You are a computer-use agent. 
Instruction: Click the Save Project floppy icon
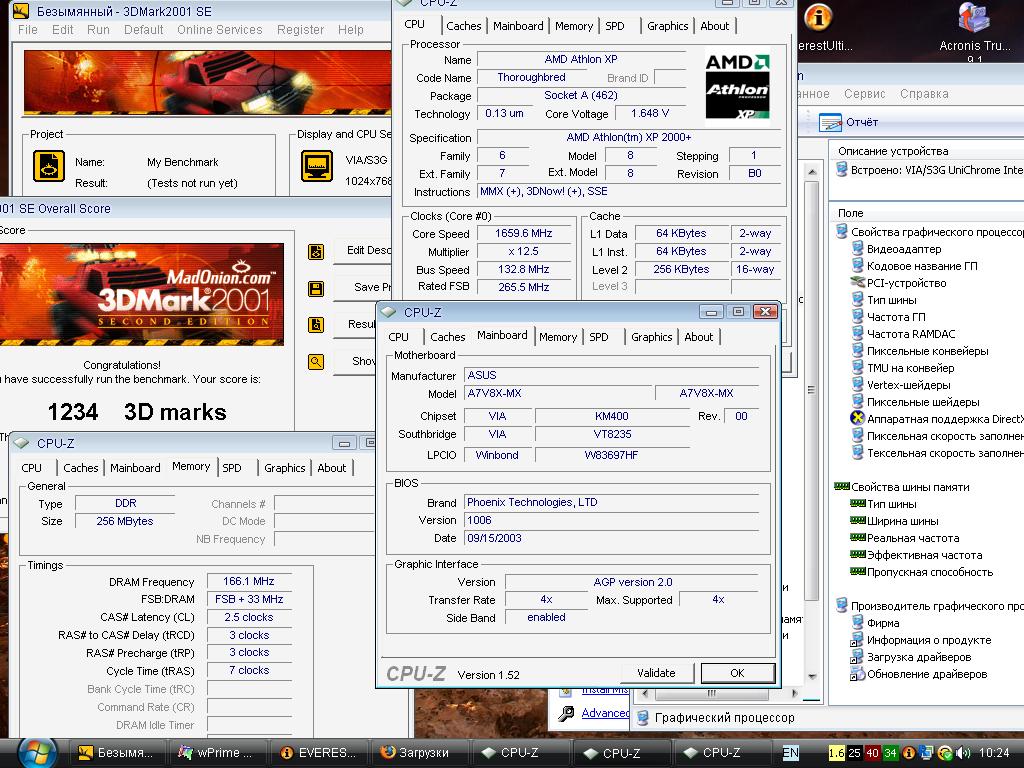[316, 289]
